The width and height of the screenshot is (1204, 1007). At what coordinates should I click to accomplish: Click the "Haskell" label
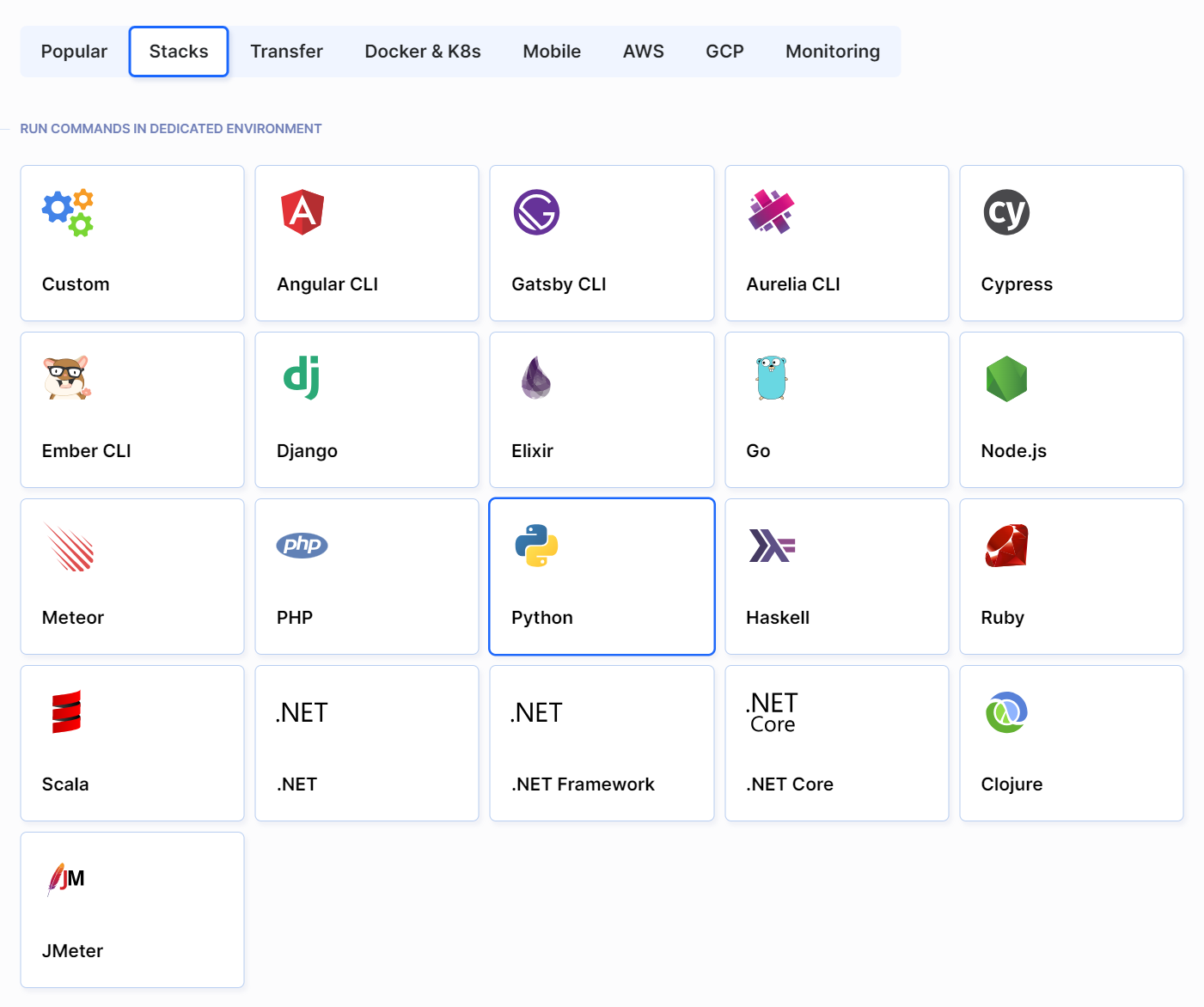point(778,618)
